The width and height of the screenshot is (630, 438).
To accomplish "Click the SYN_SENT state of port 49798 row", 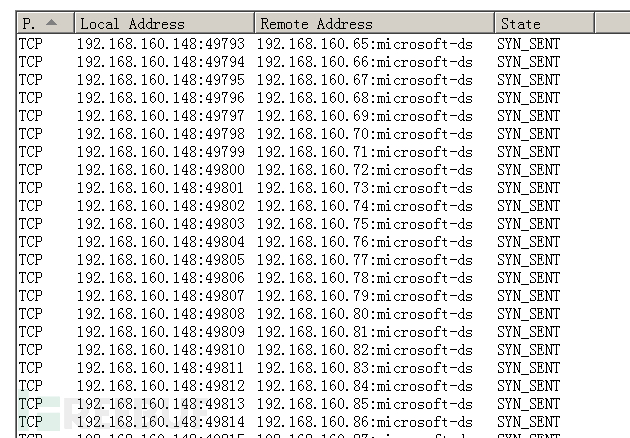I will (x=528, y=134).
